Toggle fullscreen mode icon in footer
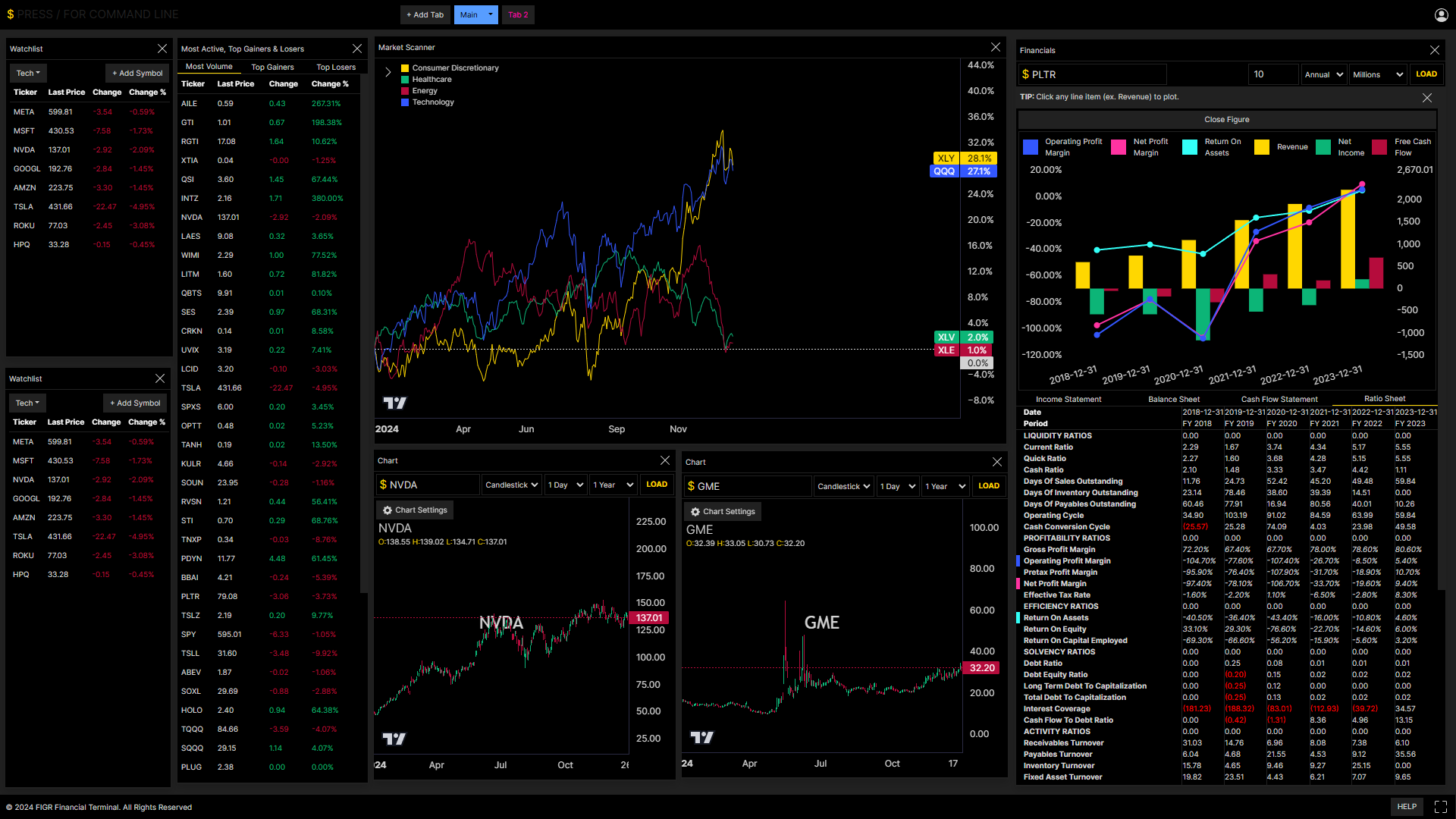The image size is (1456, 819). (x=1441, y=807)
